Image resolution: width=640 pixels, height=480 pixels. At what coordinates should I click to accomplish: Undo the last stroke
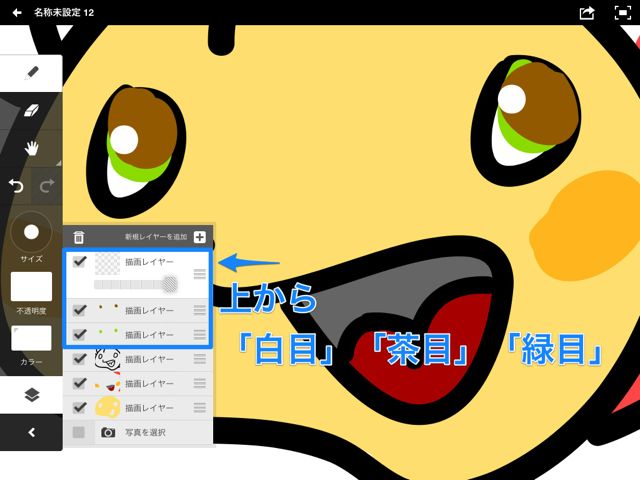[x=16, y=186]
